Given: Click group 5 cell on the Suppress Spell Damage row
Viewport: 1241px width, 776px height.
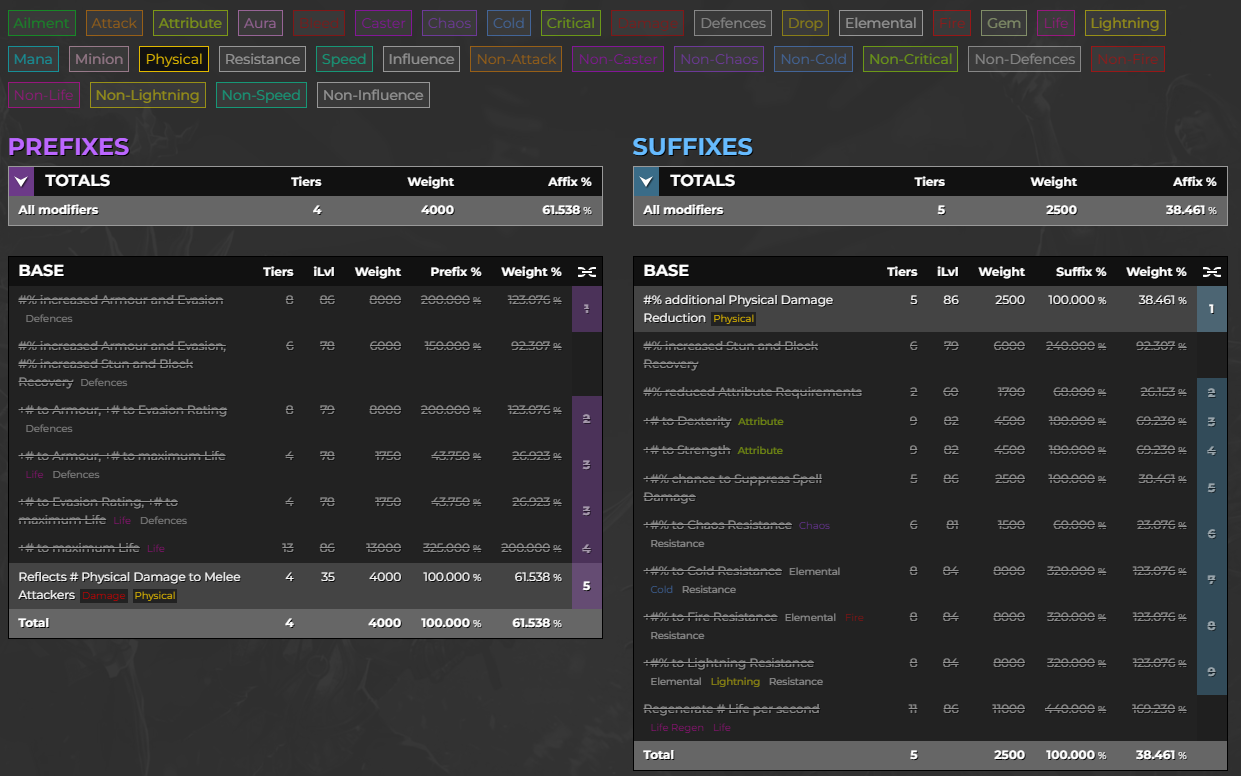Looking at the screenshot, I should (1212, 488).
